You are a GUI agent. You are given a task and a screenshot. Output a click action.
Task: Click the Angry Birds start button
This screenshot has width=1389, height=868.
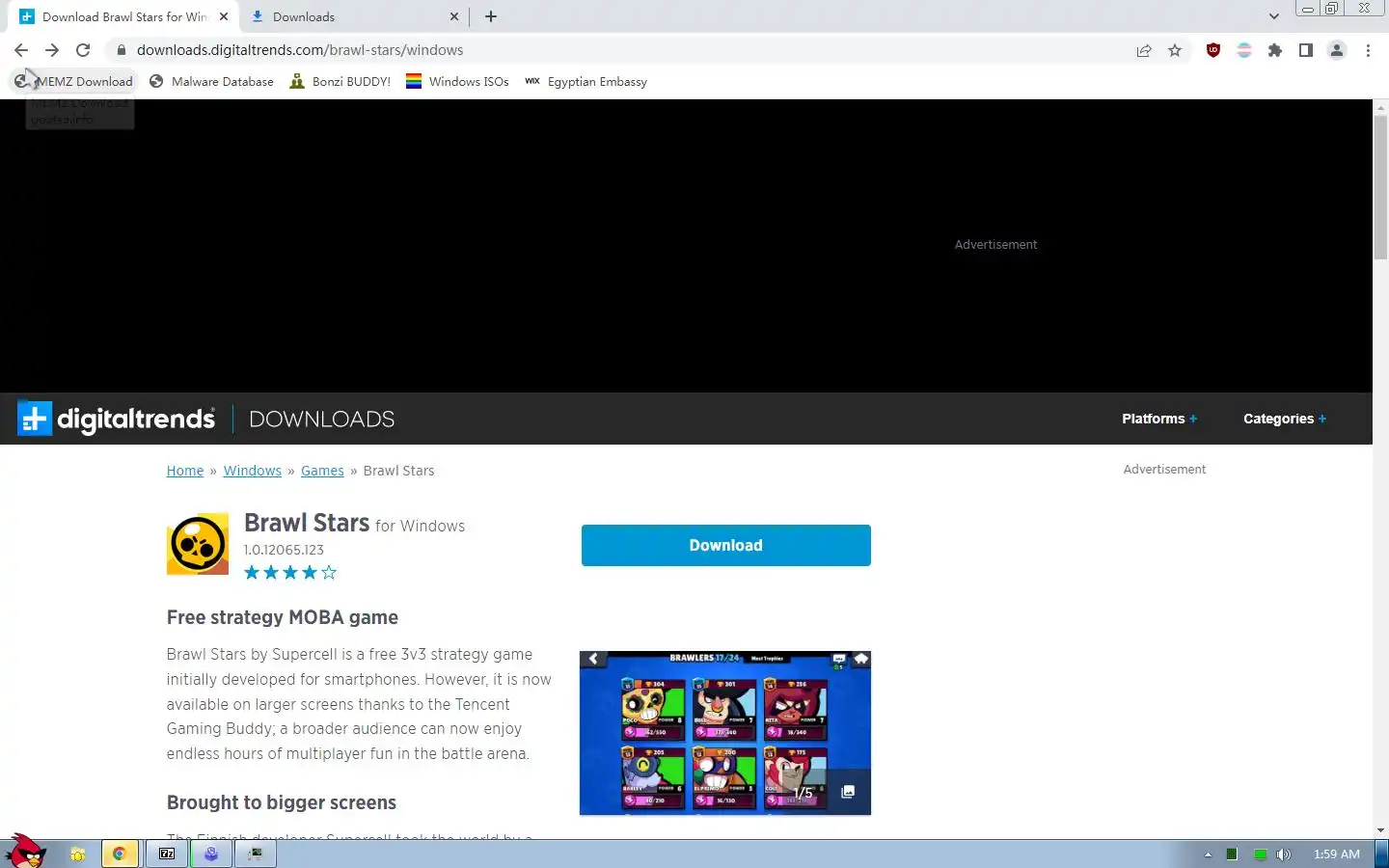coord(26,852)
